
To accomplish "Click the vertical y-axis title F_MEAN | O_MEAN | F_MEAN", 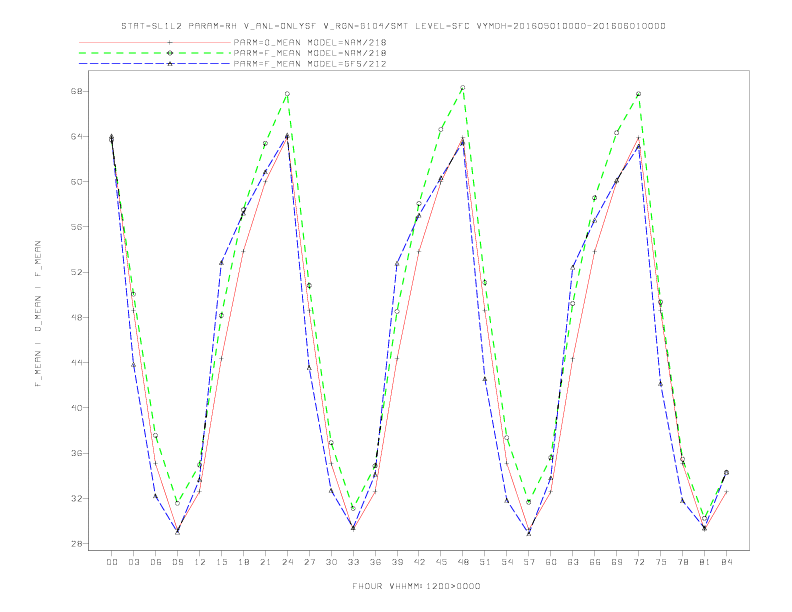I will (x=38, y=314).
